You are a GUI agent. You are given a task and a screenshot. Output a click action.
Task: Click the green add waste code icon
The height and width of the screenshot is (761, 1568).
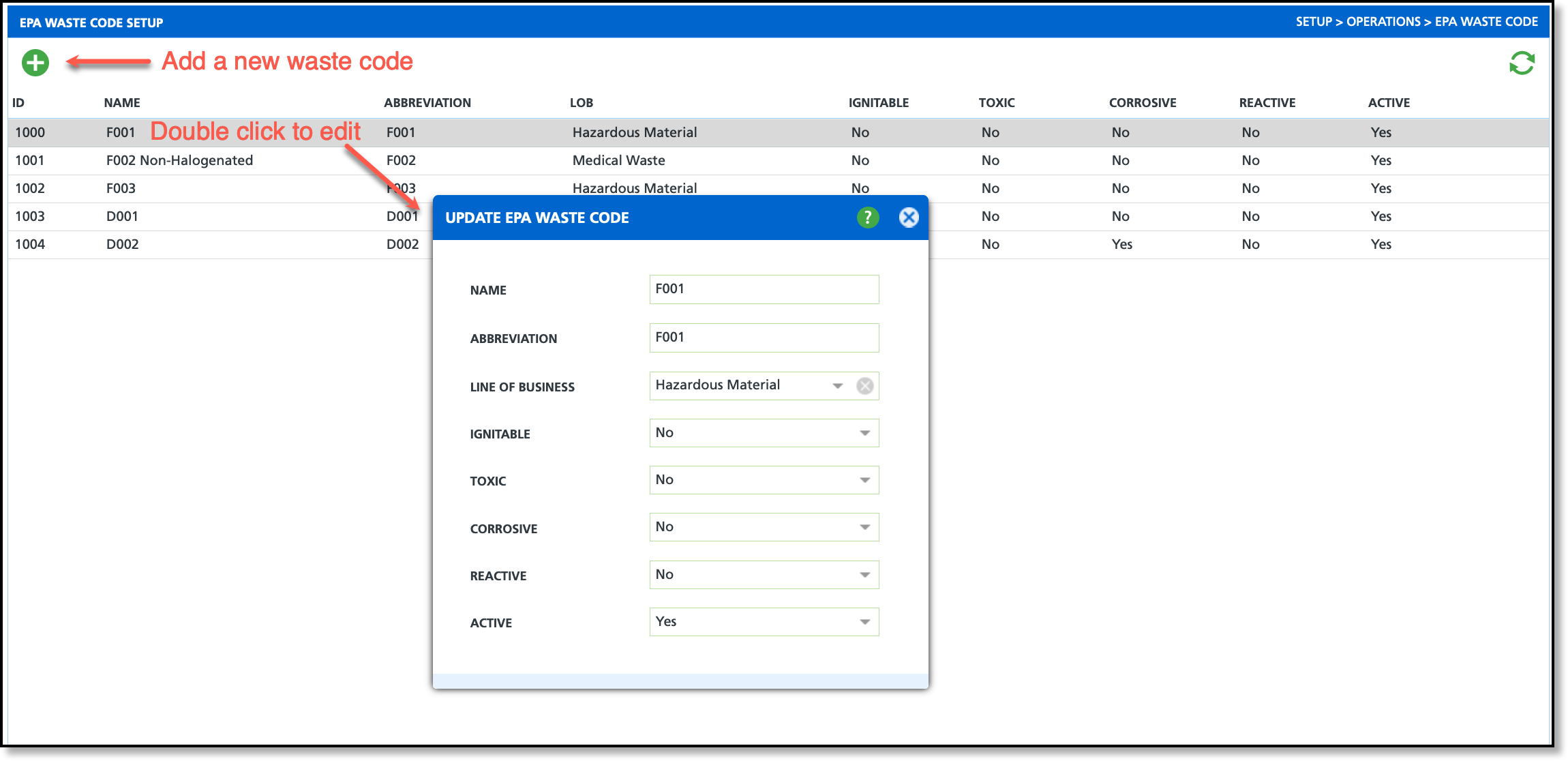click(35, 63)
